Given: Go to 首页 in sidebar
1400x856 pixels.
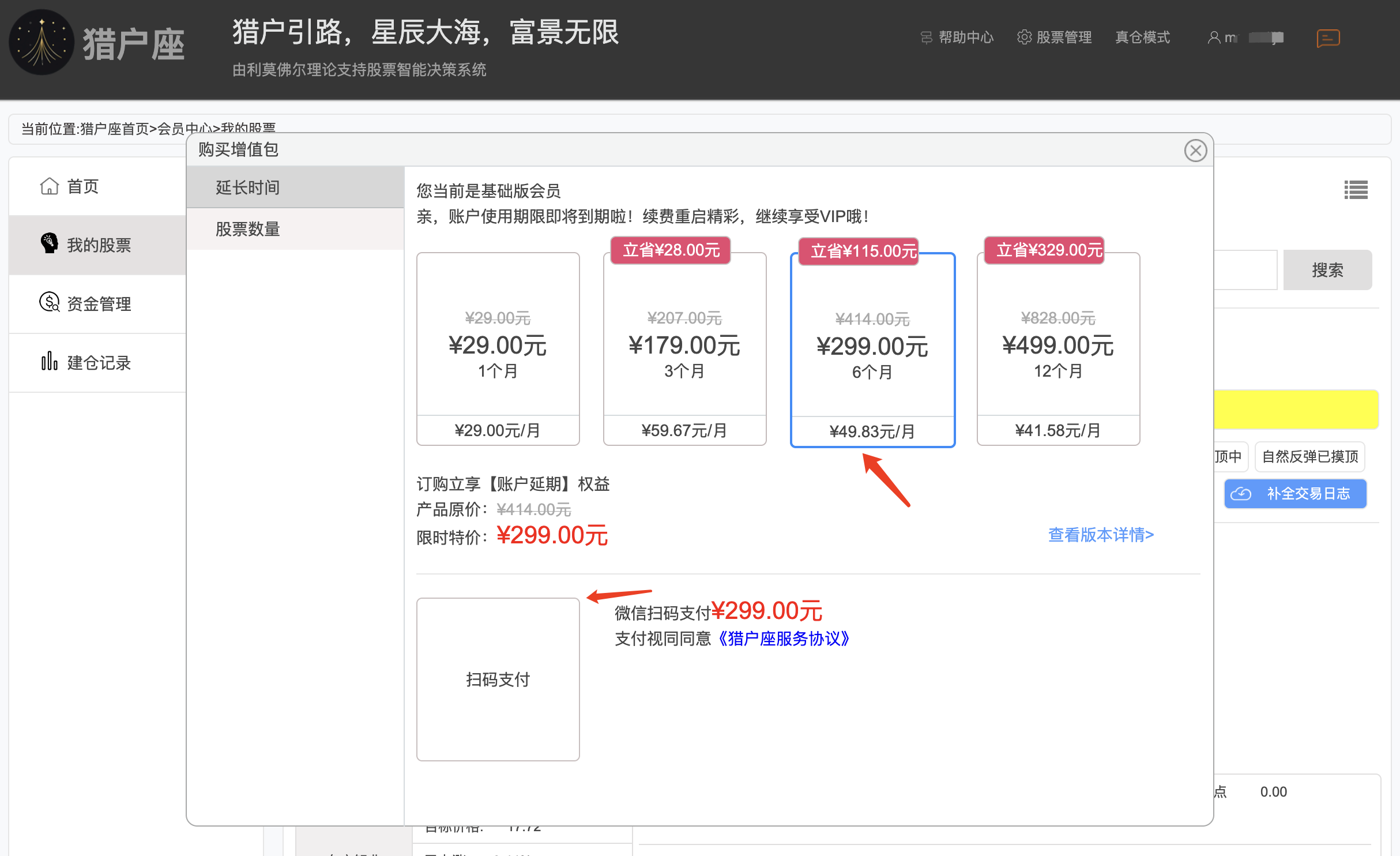Looking at the screenshot, I should click(97, 186).
